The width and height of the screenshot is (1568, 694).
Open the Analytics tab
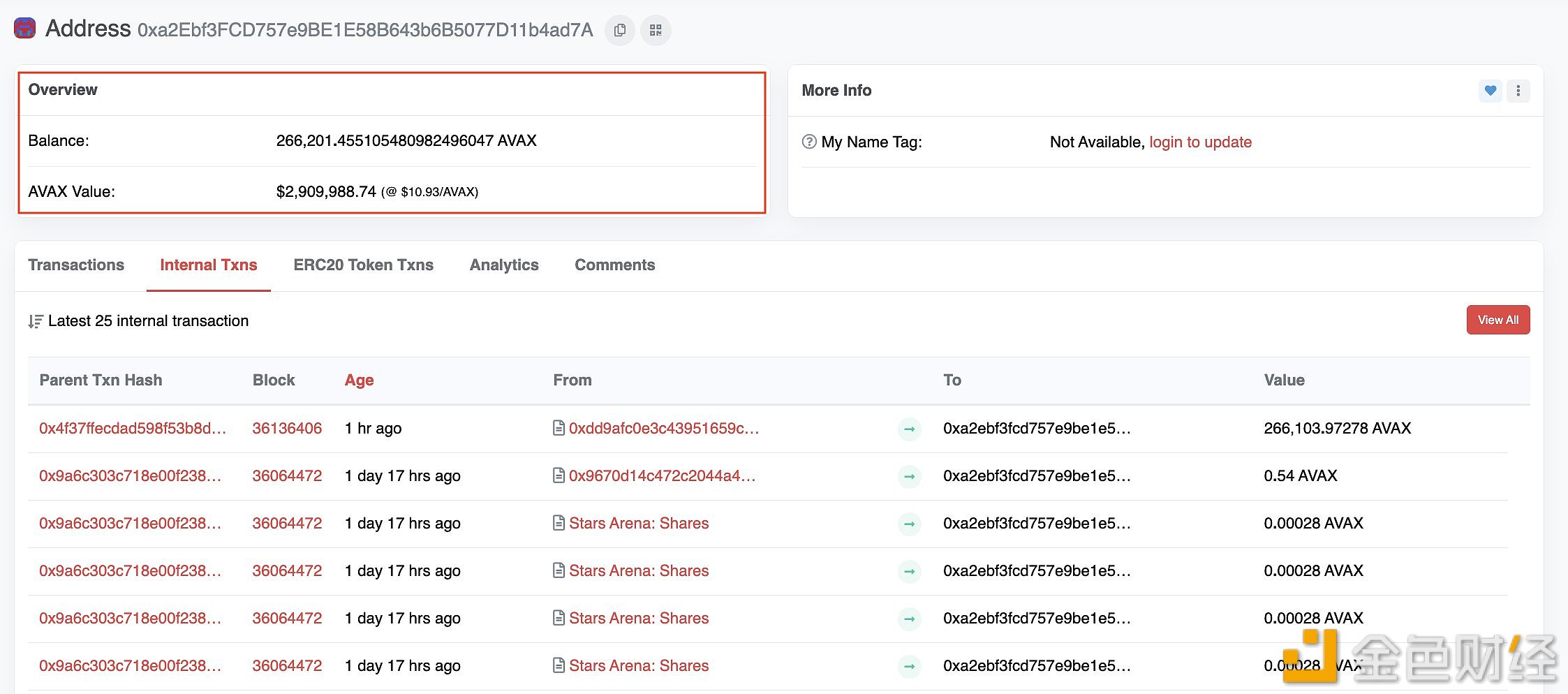point(504,265)
